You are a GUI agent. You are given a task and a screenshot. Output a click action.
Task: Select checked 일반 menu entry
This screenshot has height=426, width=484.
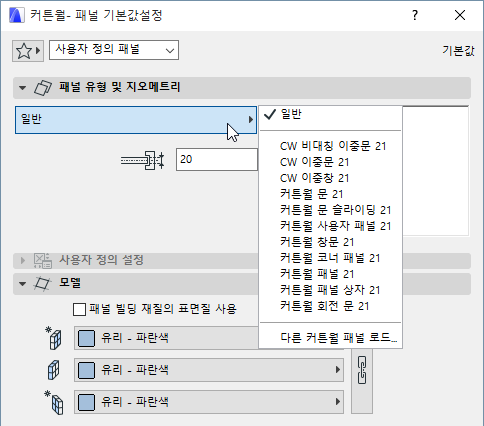[330, 114]
